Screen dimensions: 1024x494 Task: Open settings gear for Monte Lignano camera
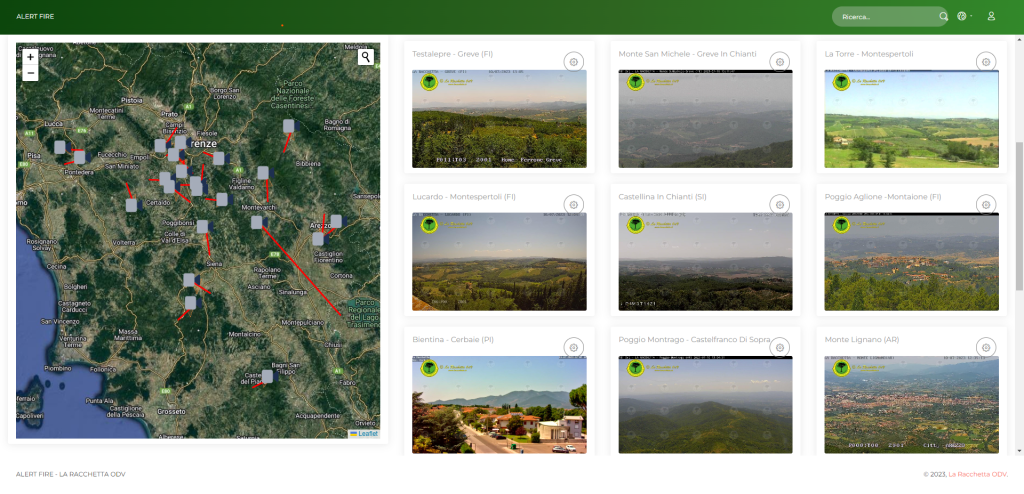point(986,348)
